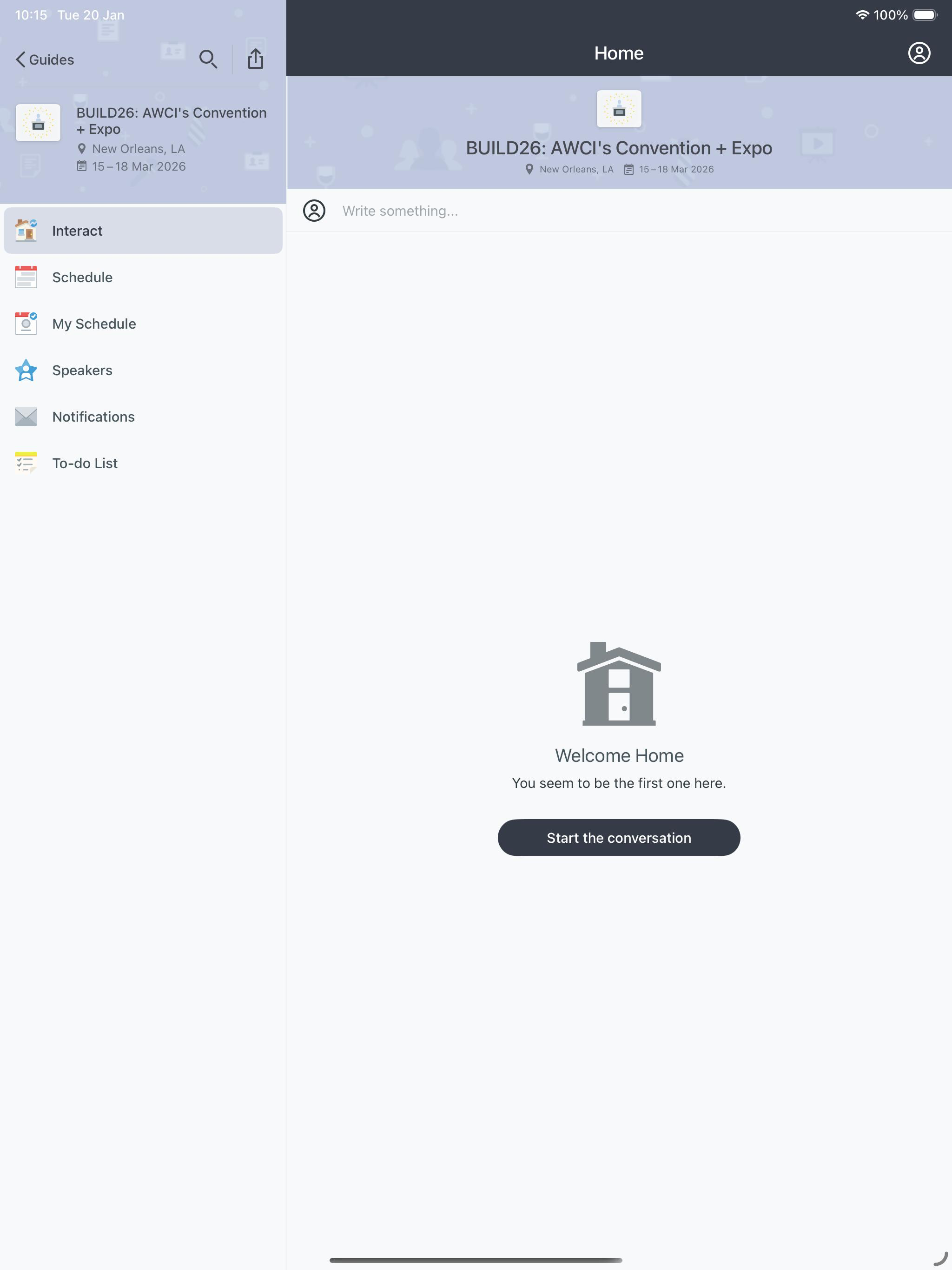Tap the My Schedule calendar icon
This screenshot has width=952, height=1270.
[26, 323]
